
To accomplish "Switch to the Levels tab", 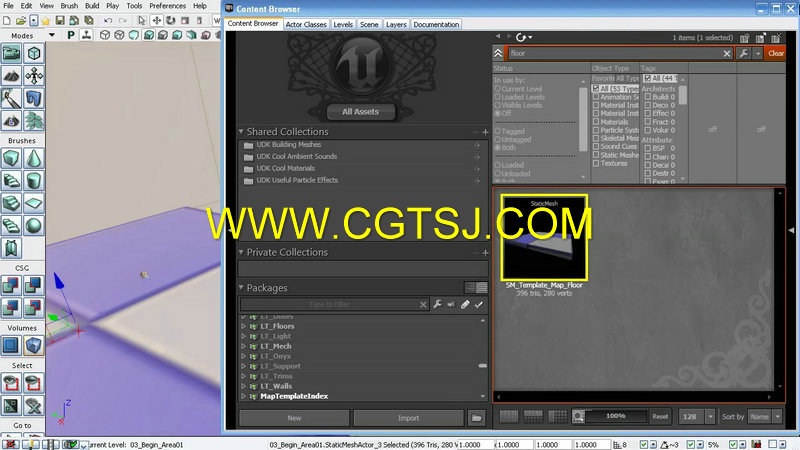I will (343, 24).
